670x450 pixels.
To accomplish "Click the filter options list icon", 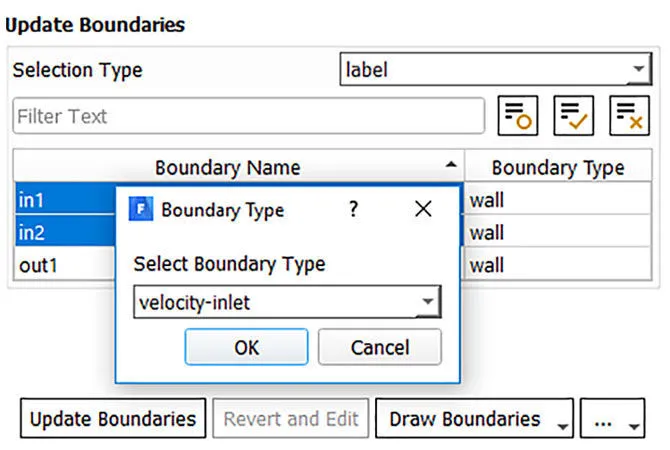I will (518, 117).
